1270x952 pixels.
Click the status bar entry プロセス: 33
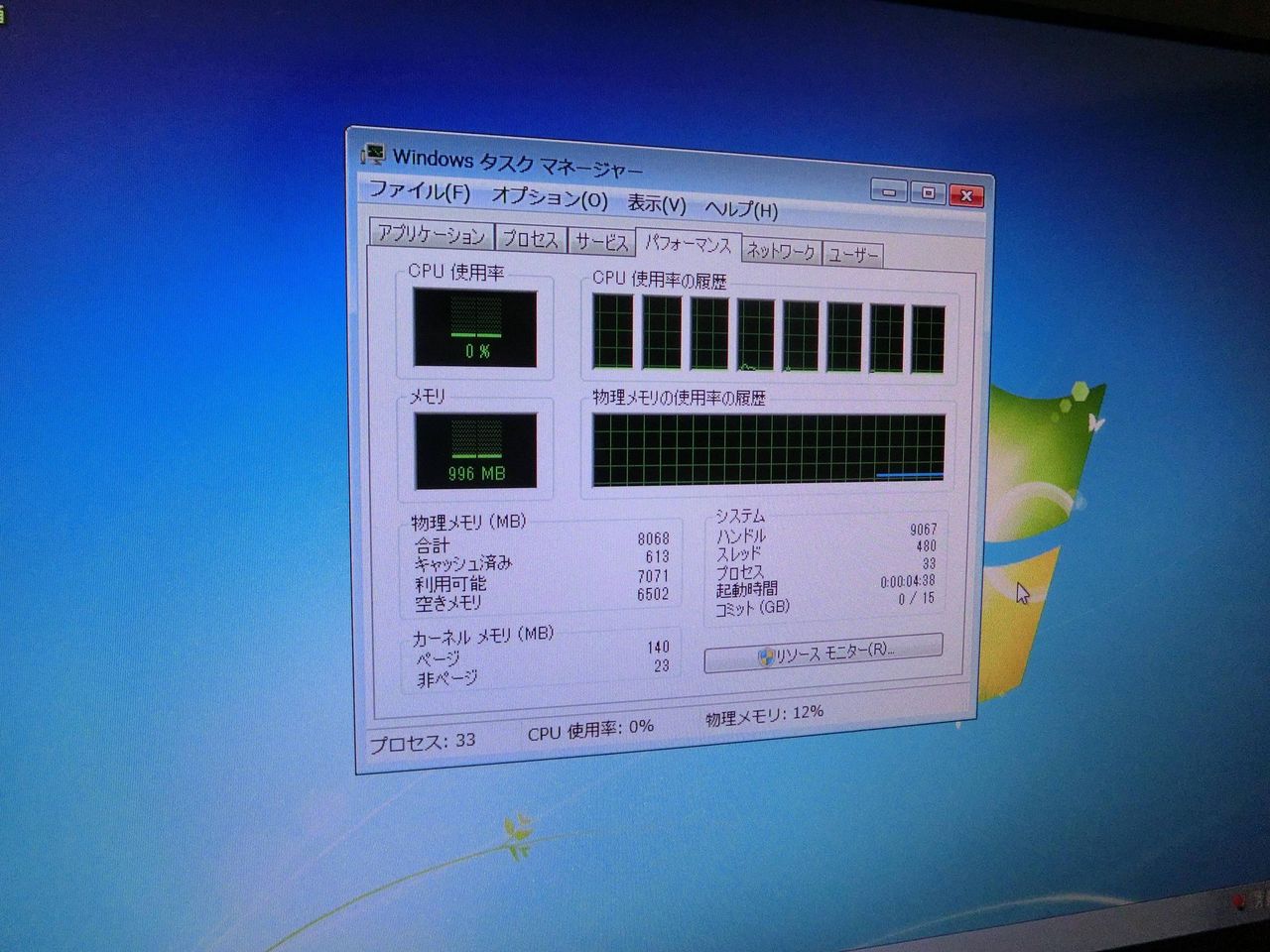tap(423, 742)
